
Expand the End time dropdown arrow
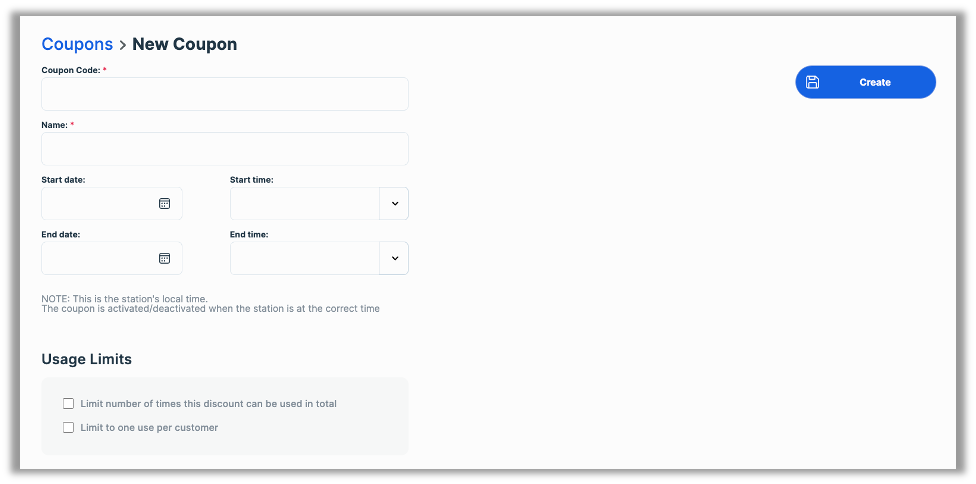394,258
